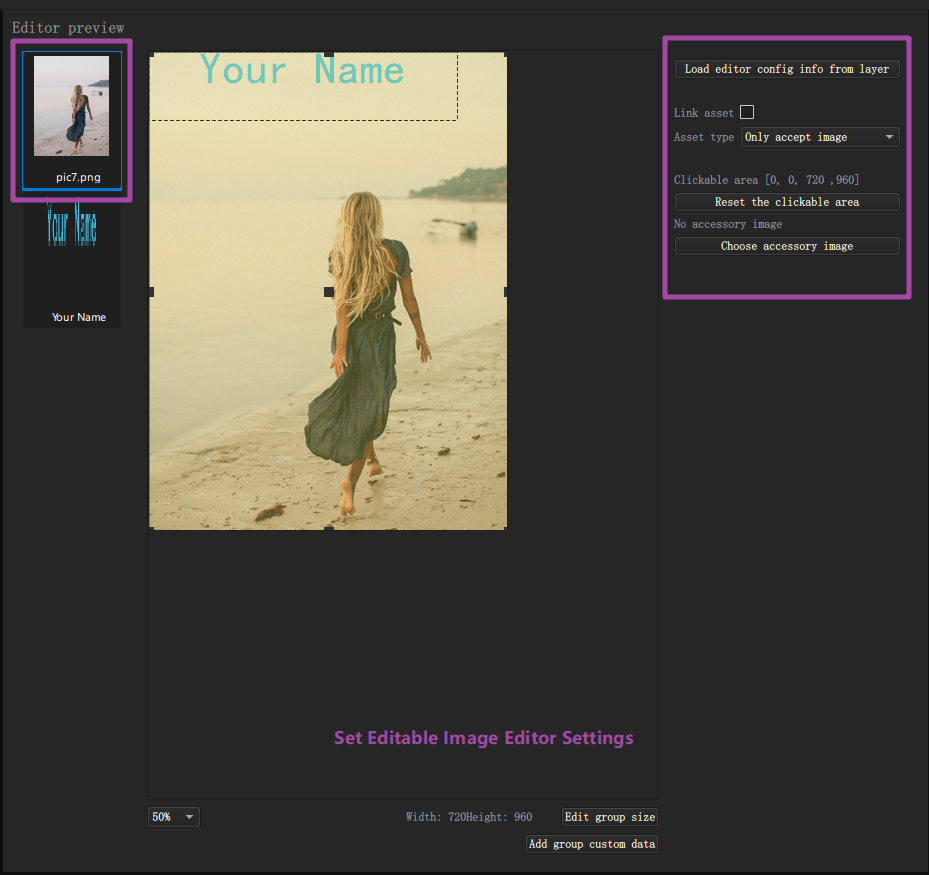Click the Clickable area coordinates label
Image resolution: width=929 pixels, height=875 pixels.
[766, 180]
